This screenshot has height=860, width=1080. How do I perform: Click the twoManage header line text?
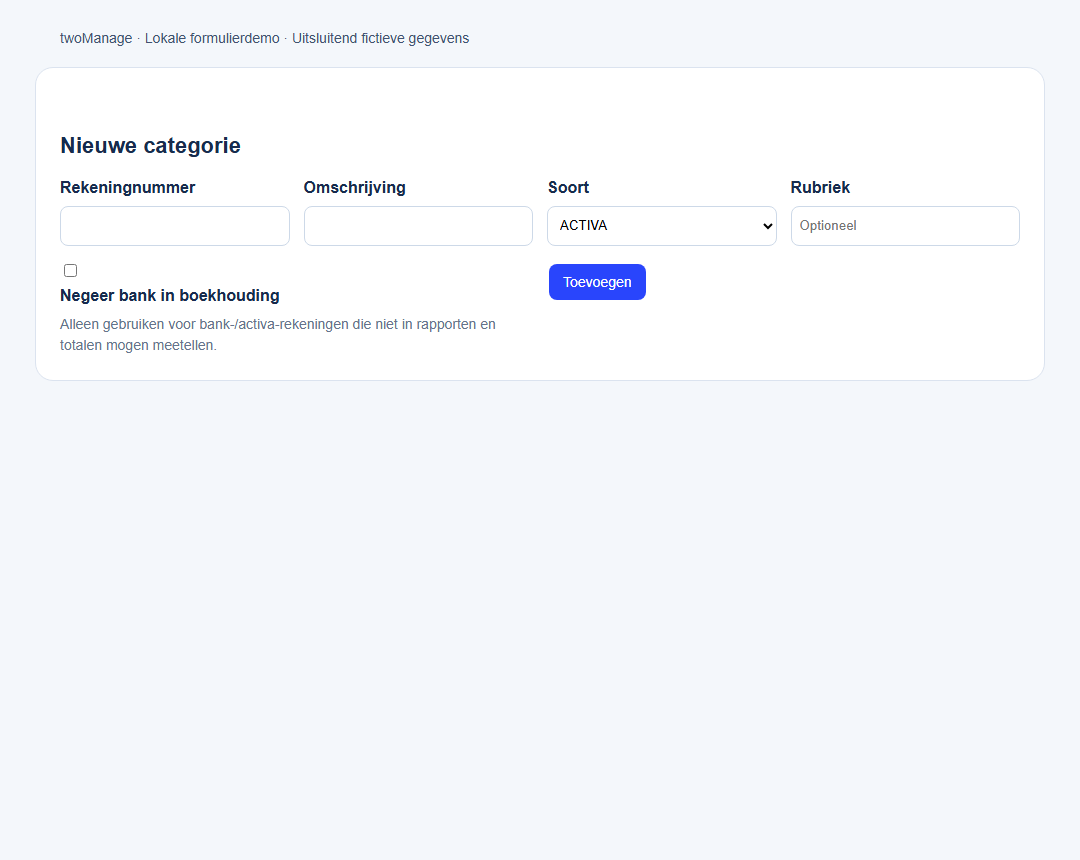pos(264,39)
